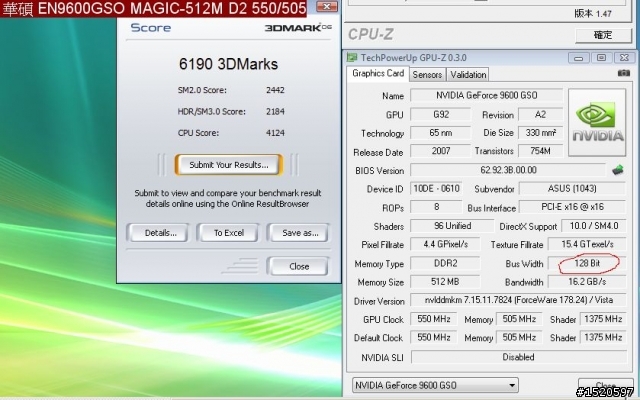Click the Bus Width value 128 Bit
Viewport: 640px width, 400px height.
pos(587,263)
